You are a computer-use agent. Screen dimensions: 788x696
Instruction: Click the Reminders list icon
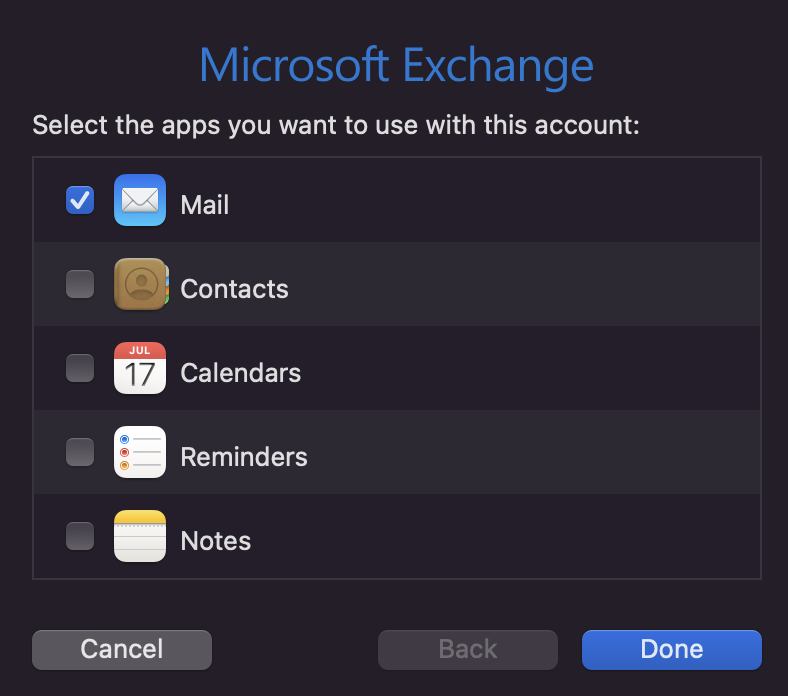point(140,452)
